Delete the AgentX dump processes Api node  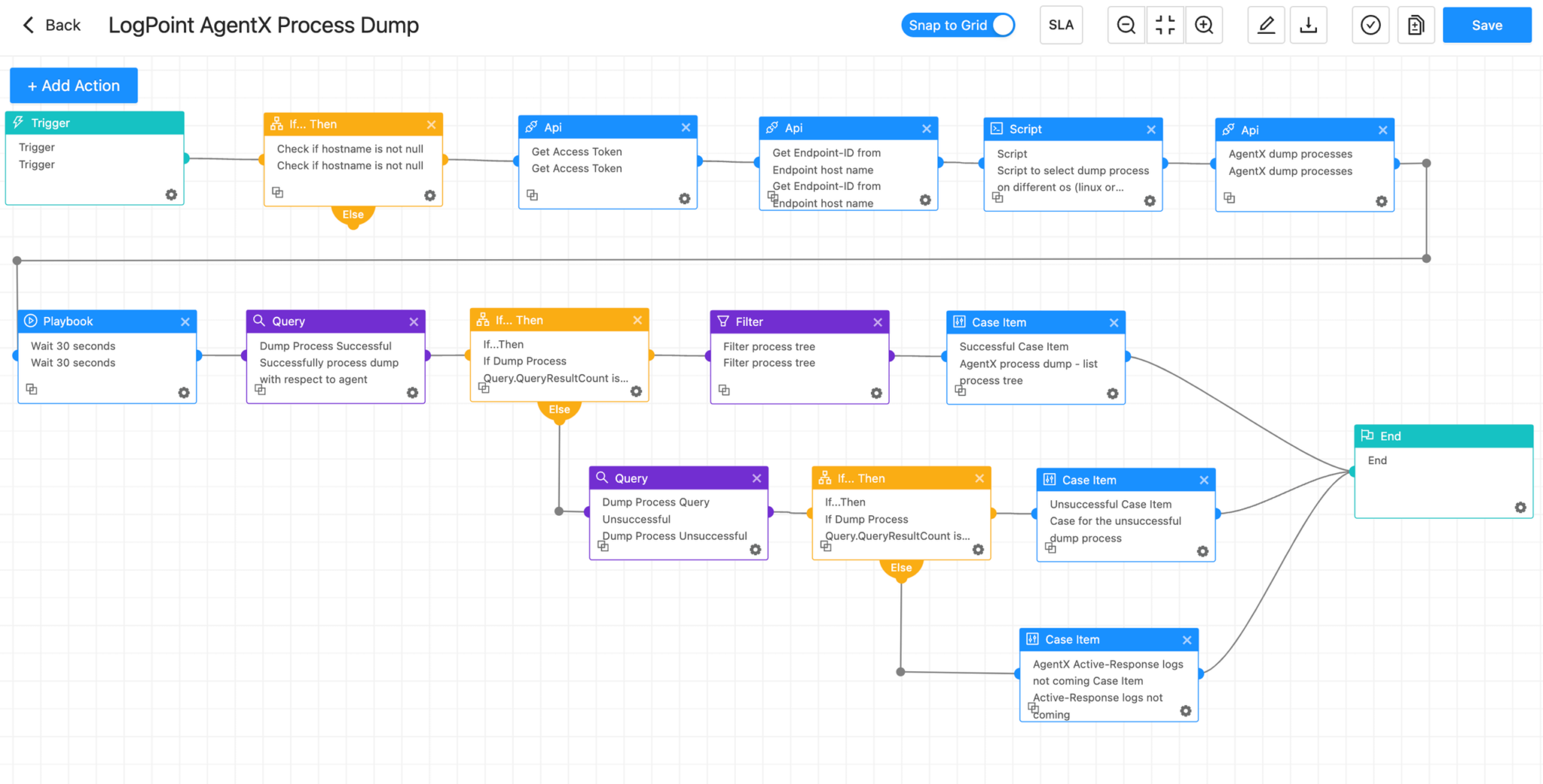click(x=1383, y=130)
